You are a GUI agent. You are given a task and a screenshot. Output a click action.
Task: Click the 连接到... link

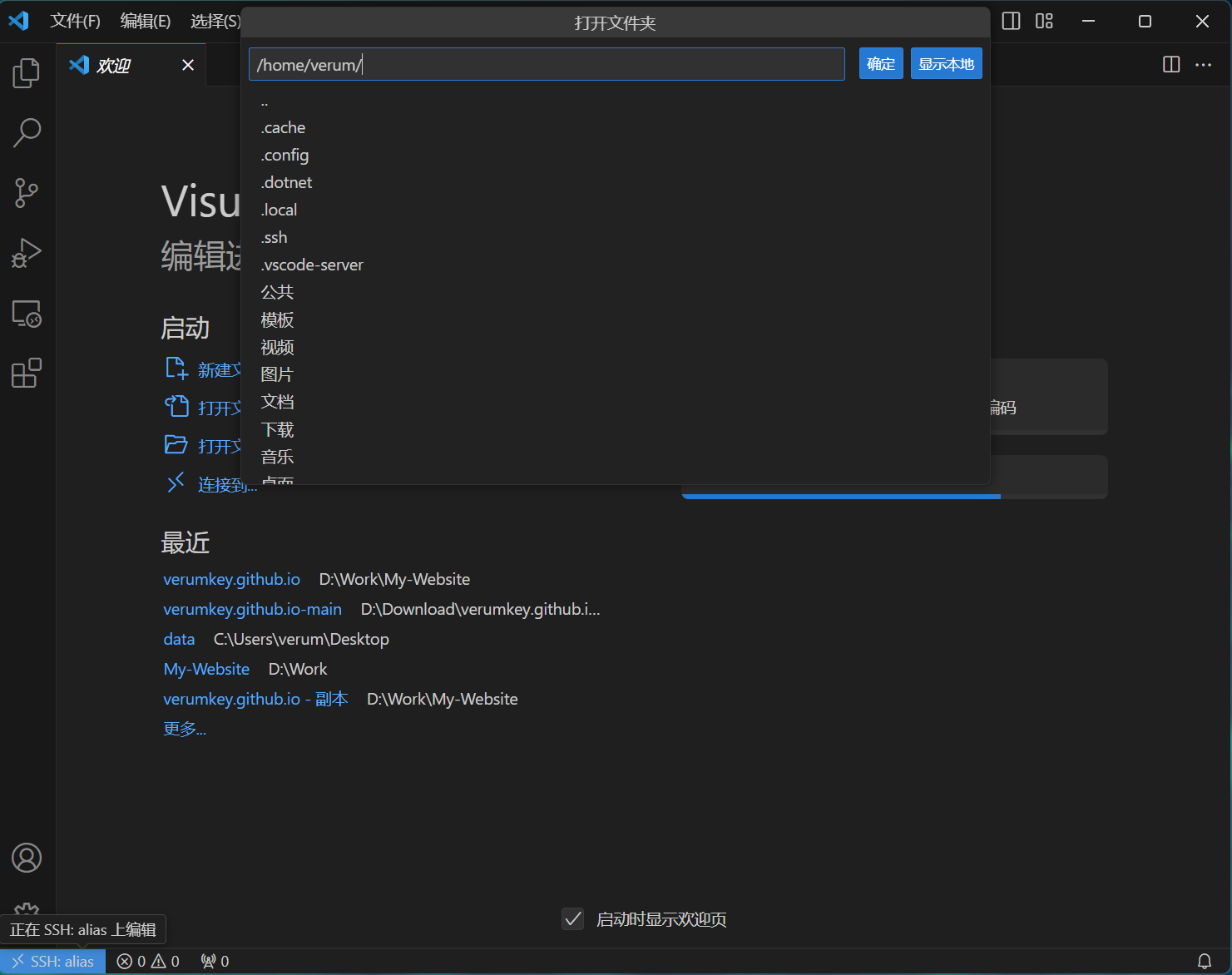227,484
